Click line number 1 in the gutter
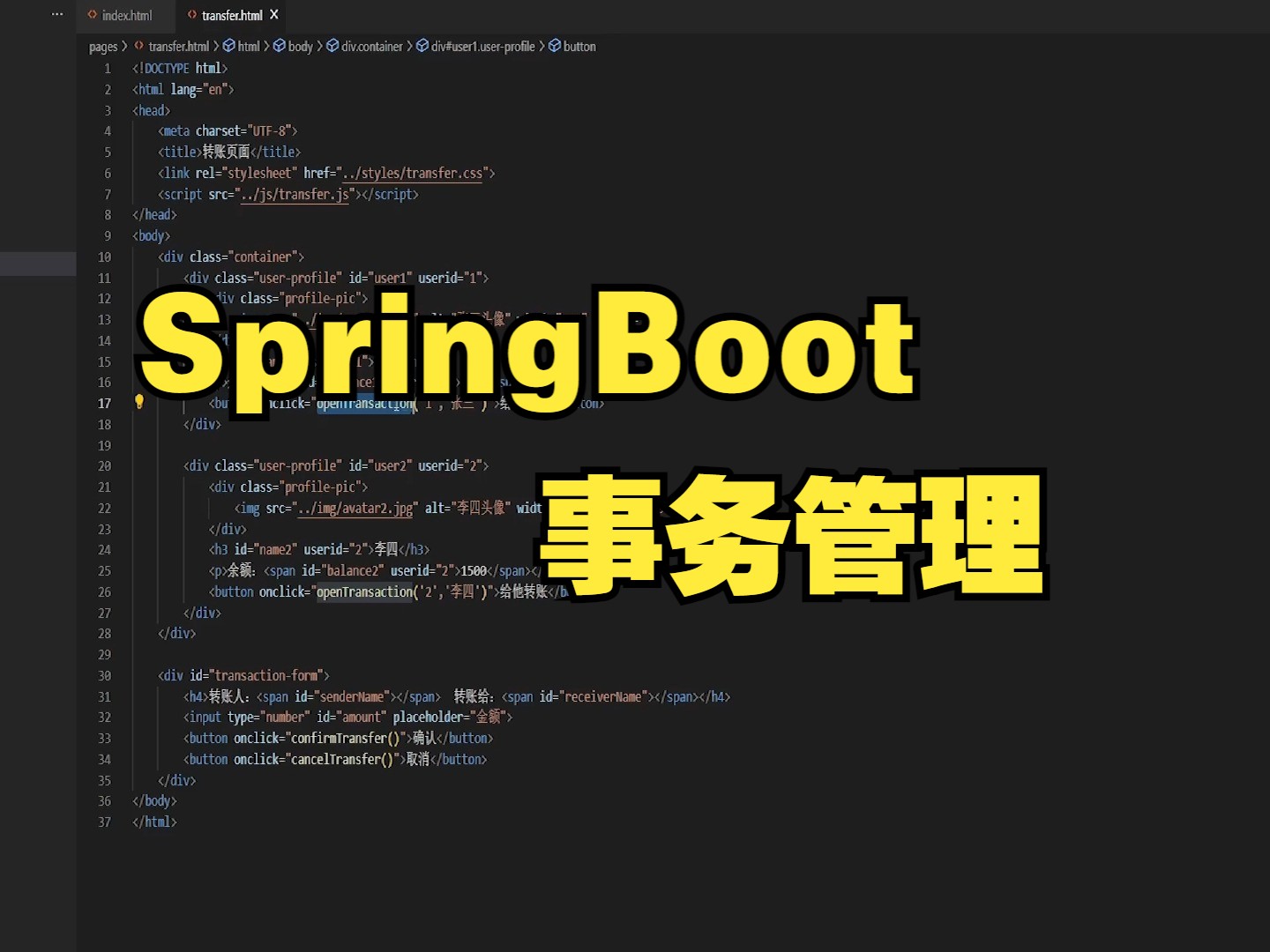 (108, 69)
